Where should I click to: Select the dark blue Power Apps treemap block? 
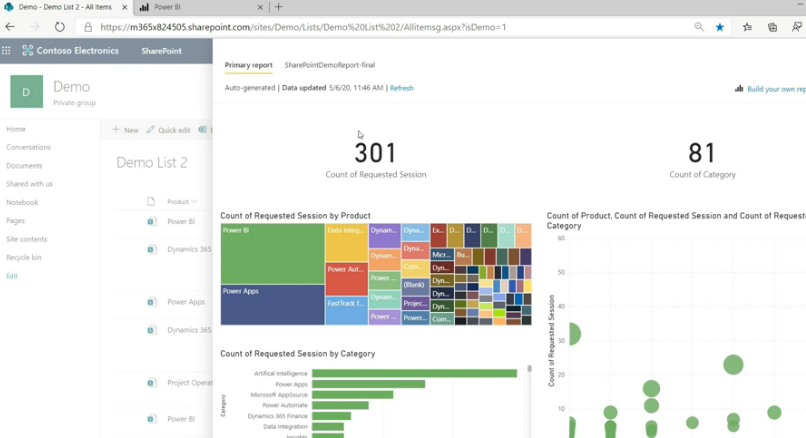(x=272, y=305)
